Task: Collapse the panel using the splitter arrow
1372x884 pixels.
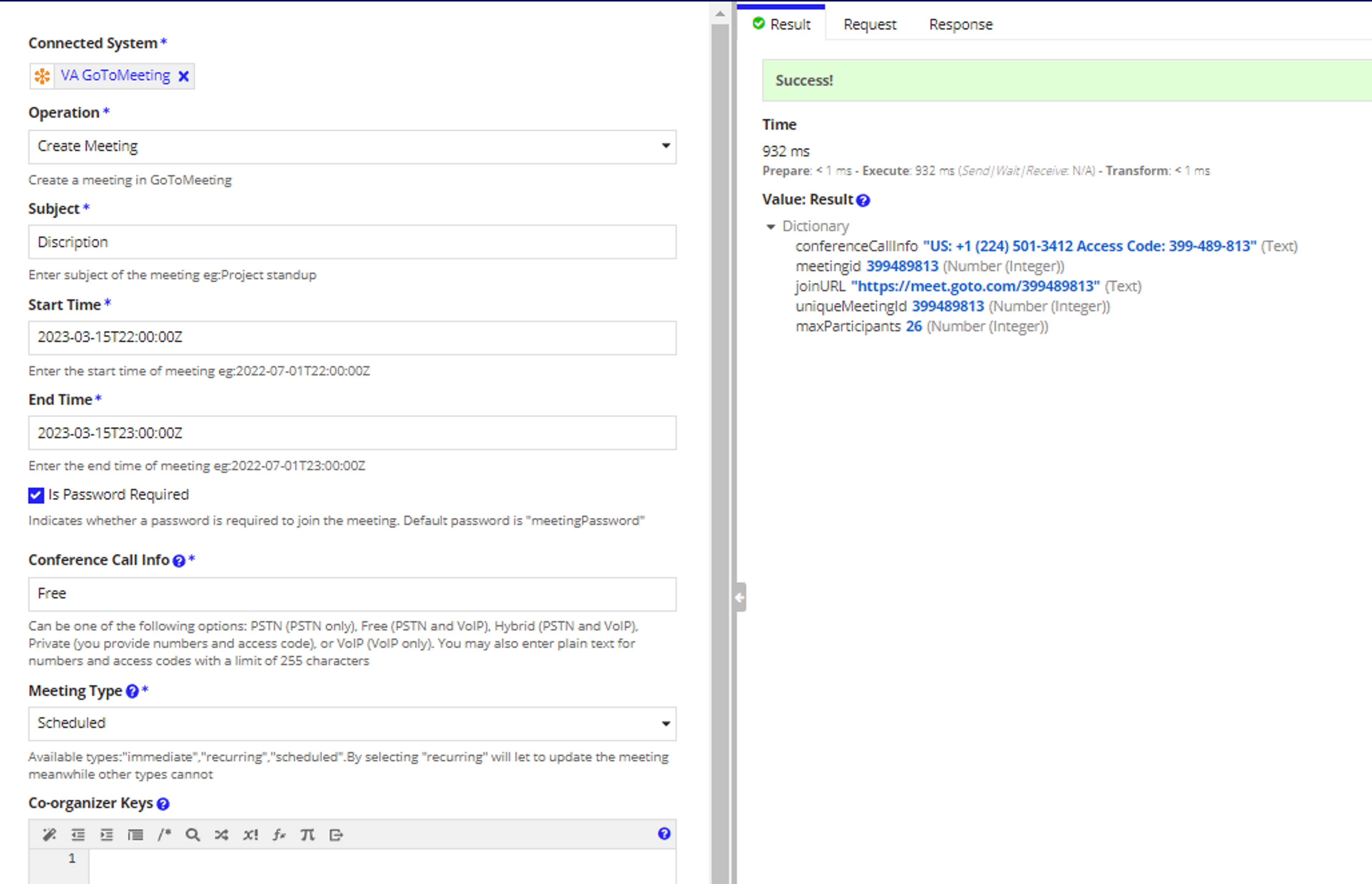Action: 740,598
